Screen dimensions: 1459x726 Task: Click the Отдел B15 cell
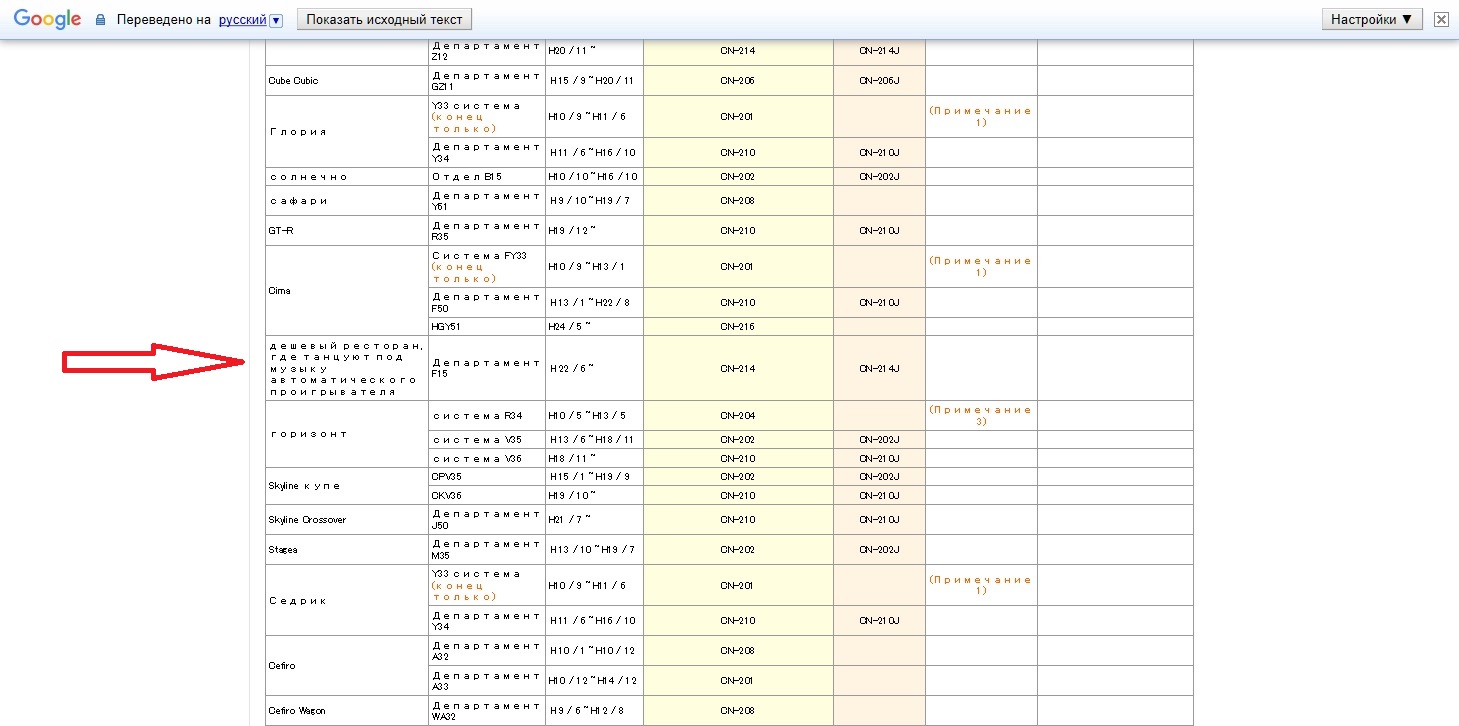click(487, 177)
